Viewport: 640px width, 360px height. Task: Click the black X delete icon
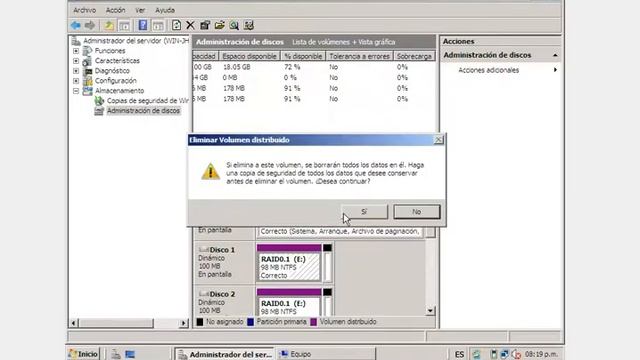pos(190,25)
